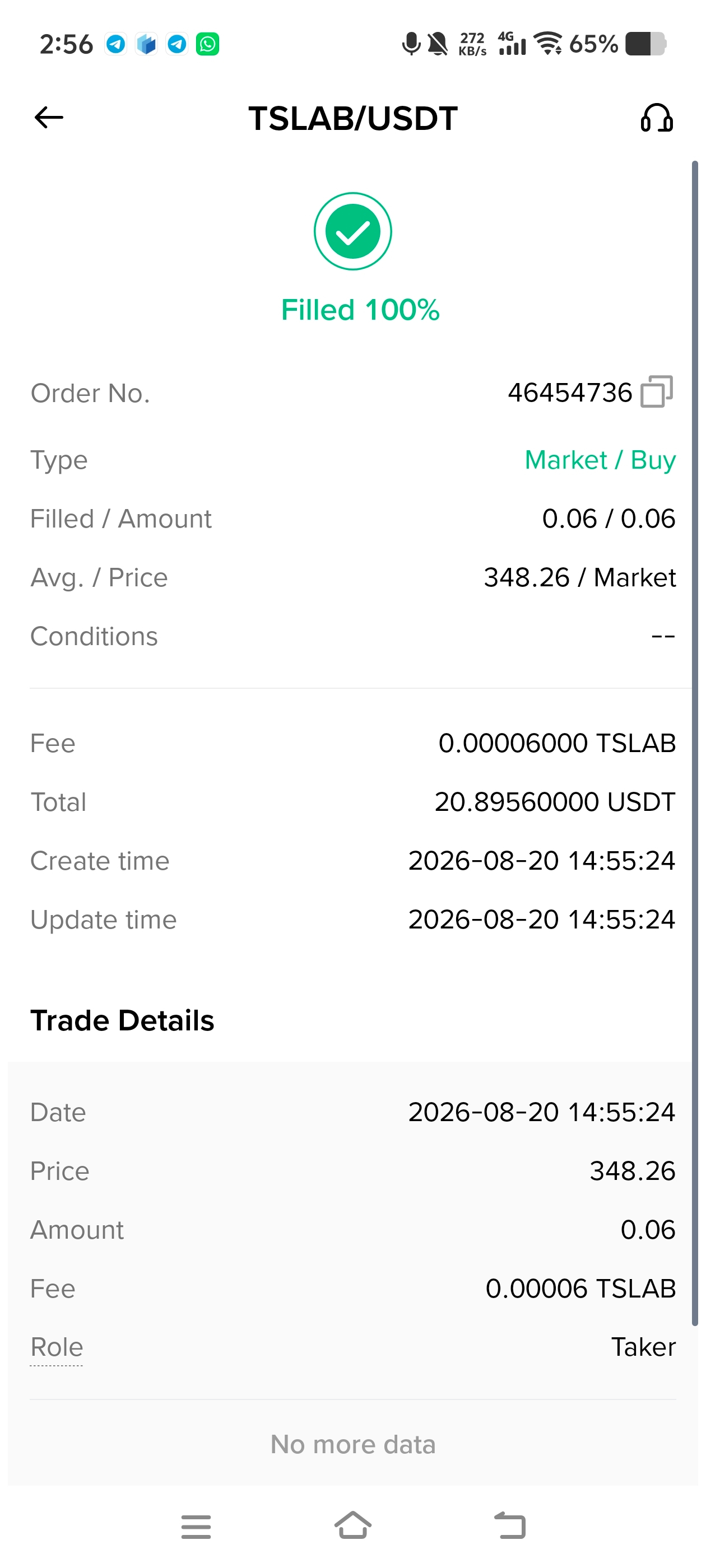706x1568 pixels.
Task: Tap the No more data footer text
Action: 352,1444
